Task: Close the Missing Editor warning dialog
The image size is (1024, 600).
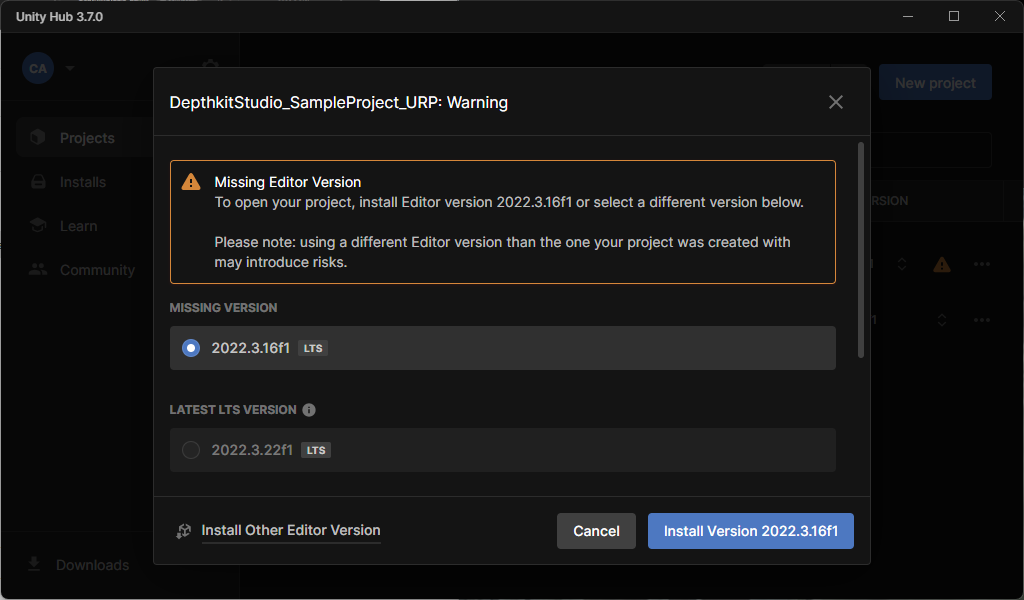Action: tap(836, 102)
